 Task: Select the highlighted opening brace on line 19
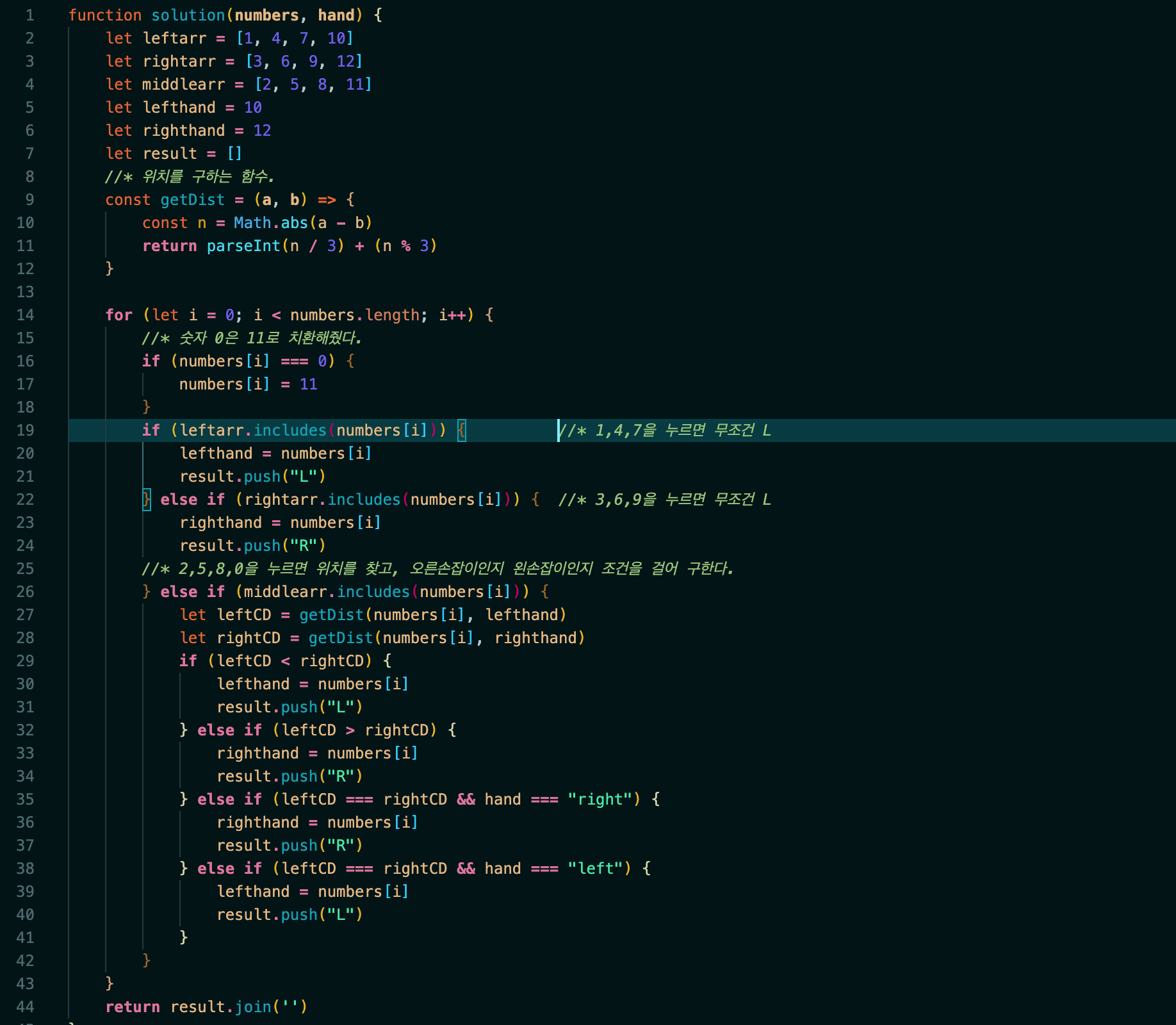point(461,430)
